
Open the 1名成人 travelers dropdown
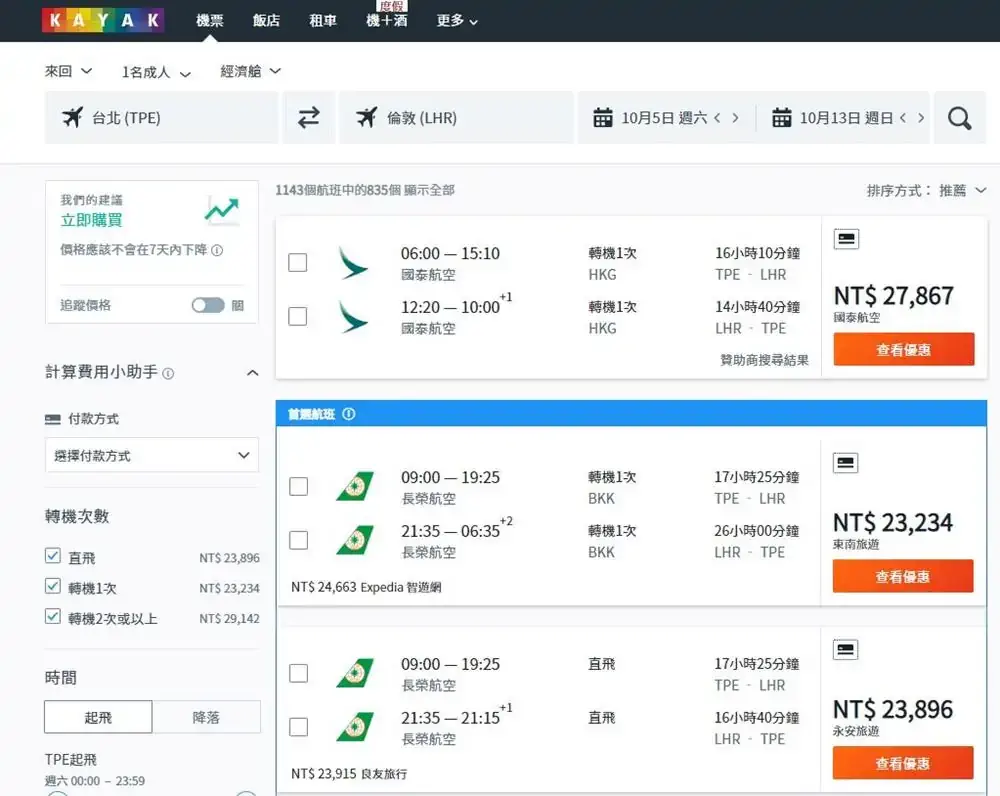pyautogui.click(x=156, y=72)
